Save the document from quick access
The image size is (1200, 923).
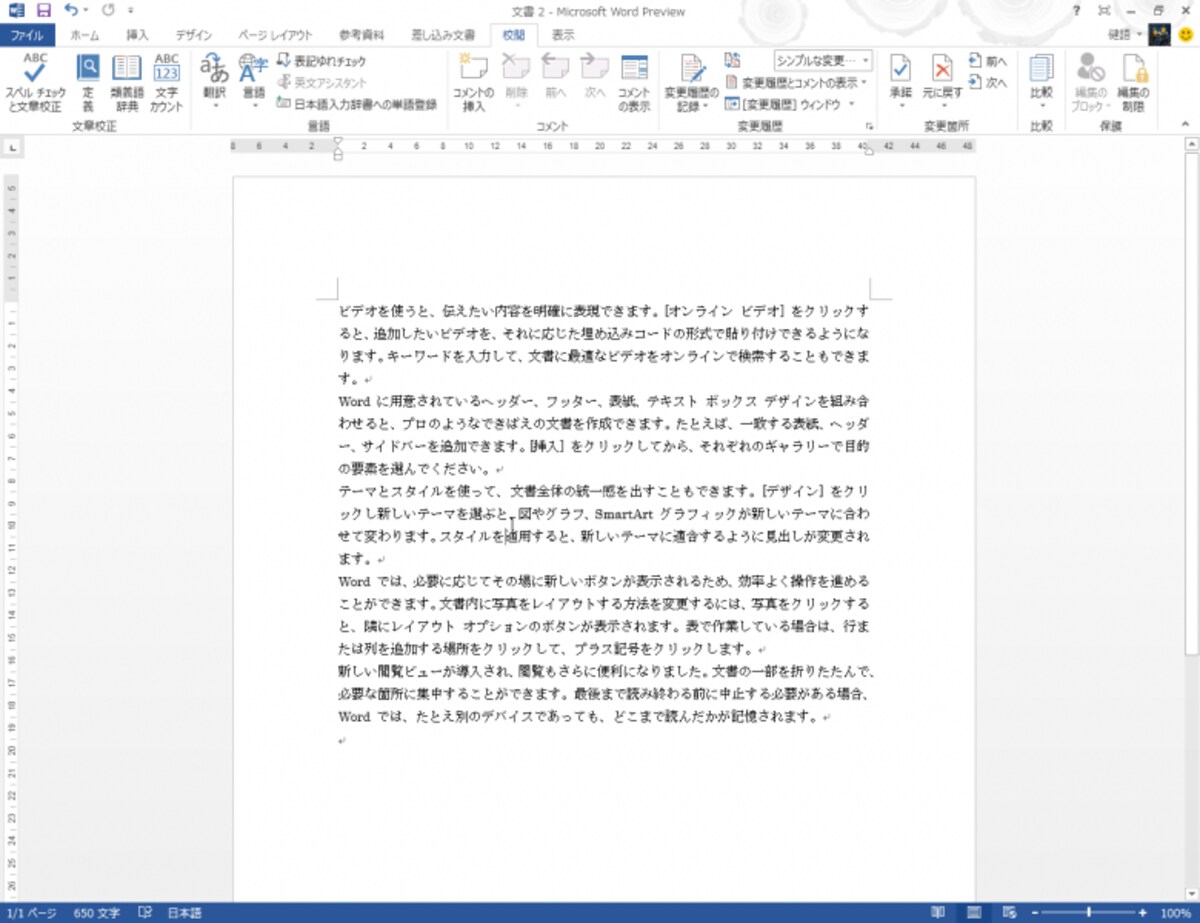pyautogui.click(x=43, y=11)
